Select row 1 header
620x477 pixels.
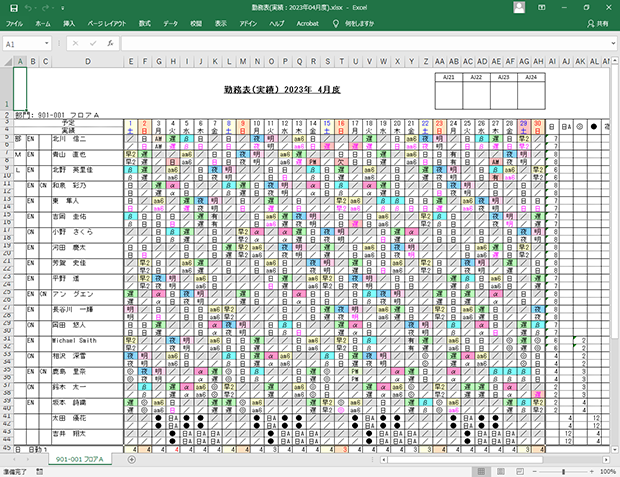tap(7, 89)
